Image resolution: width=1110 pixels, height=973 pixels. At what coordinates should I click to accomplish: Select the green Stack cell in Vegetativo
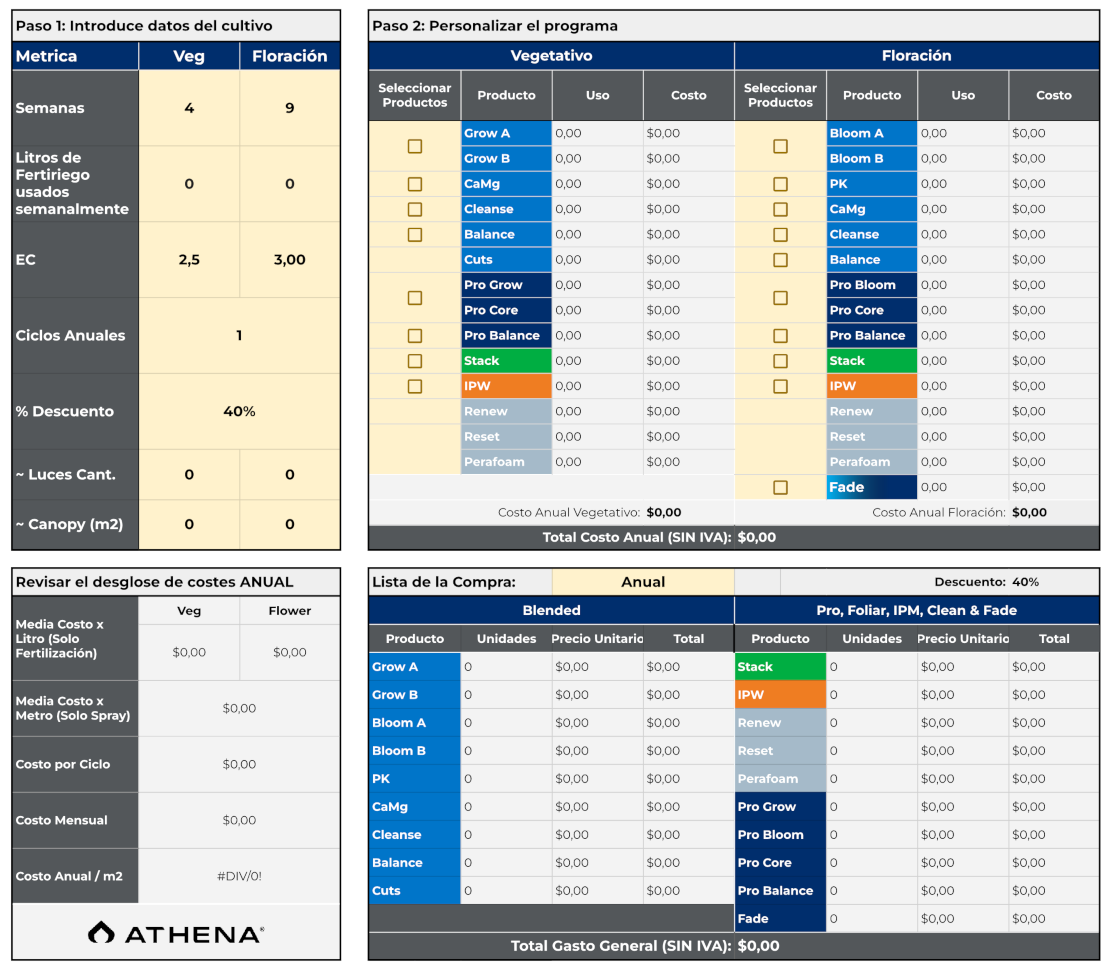506,360
